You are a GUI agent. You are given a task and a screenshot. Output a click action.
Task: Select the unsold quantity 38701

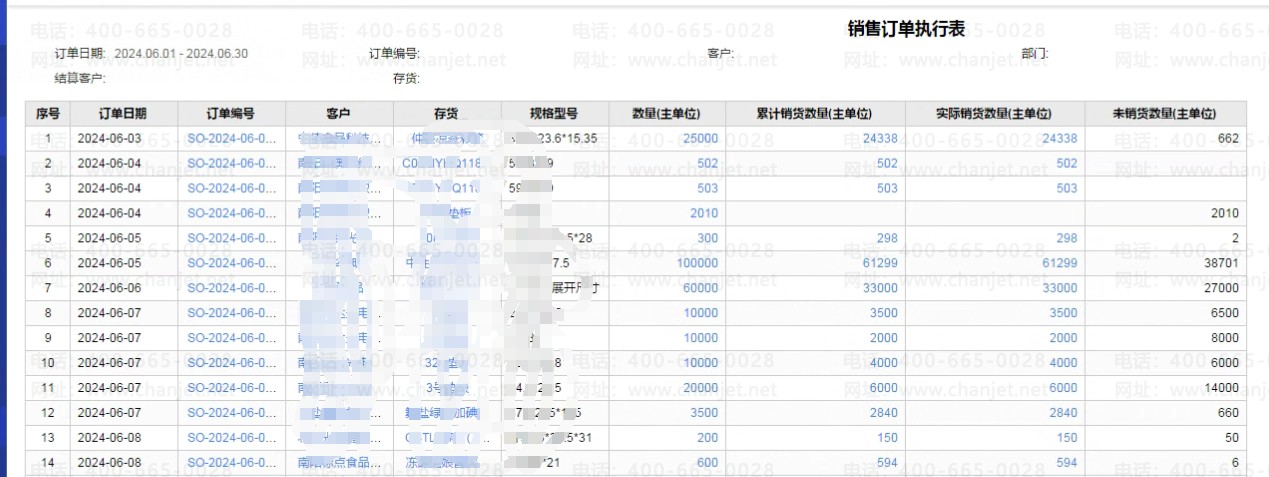1221,263
